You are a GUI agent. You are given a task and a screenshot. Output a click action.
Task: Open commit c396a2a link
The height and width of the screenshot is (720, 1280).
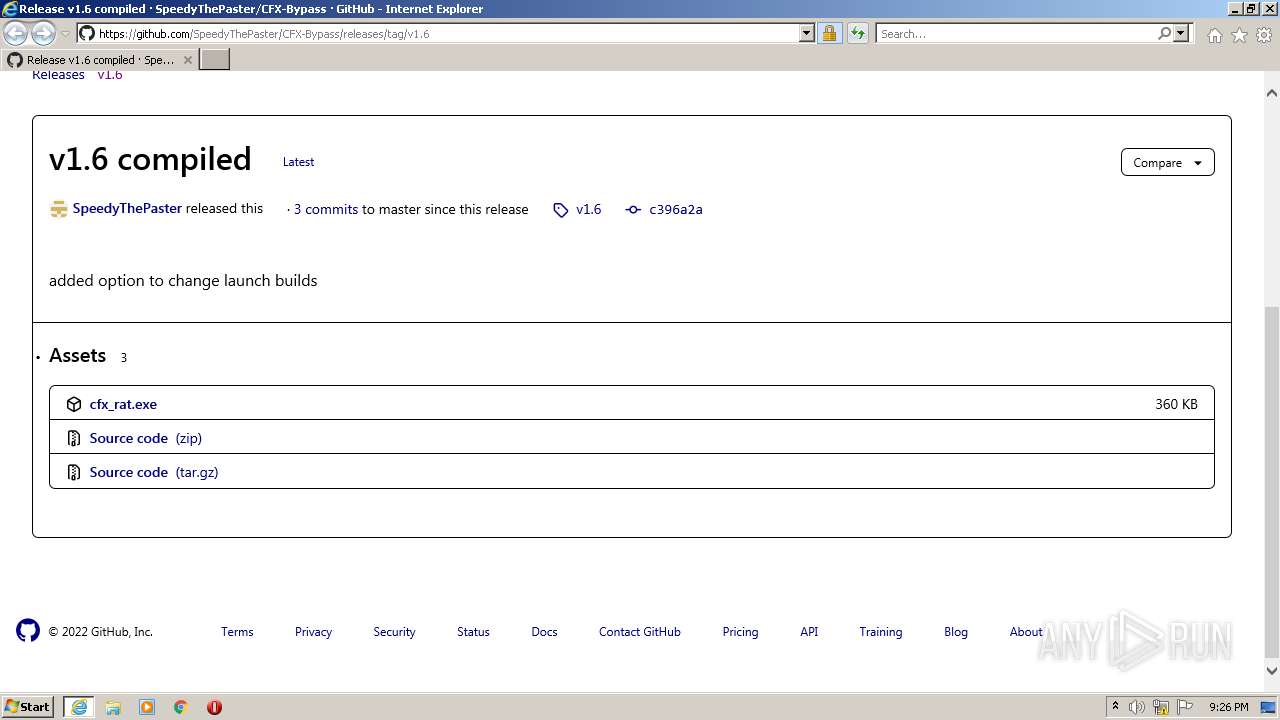click(x=676, y=209)
